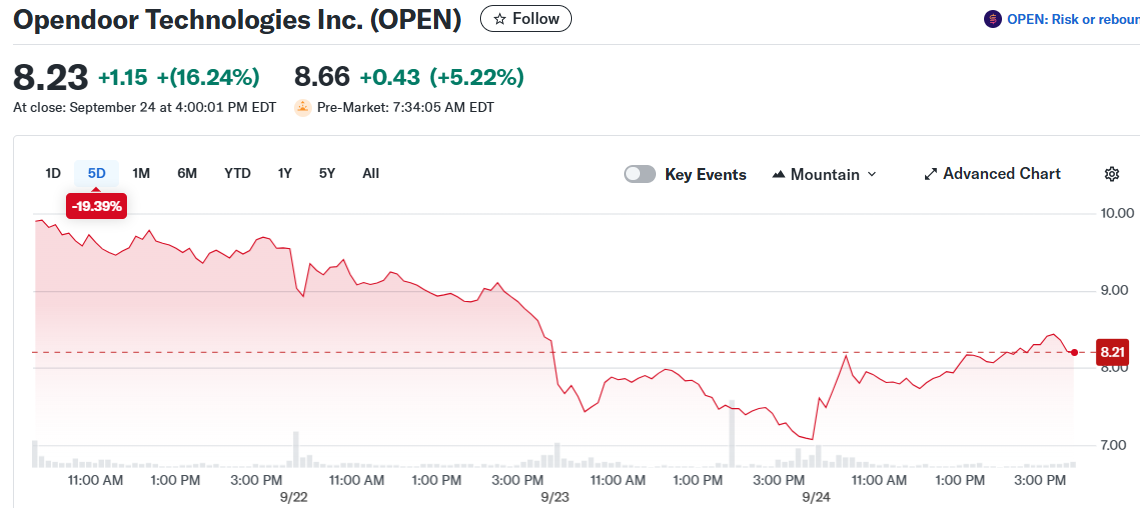Image resolution: width=1140 pixels, height=508 pixels.
Task: Click the closing price 8.23
Action: point(51,77)
